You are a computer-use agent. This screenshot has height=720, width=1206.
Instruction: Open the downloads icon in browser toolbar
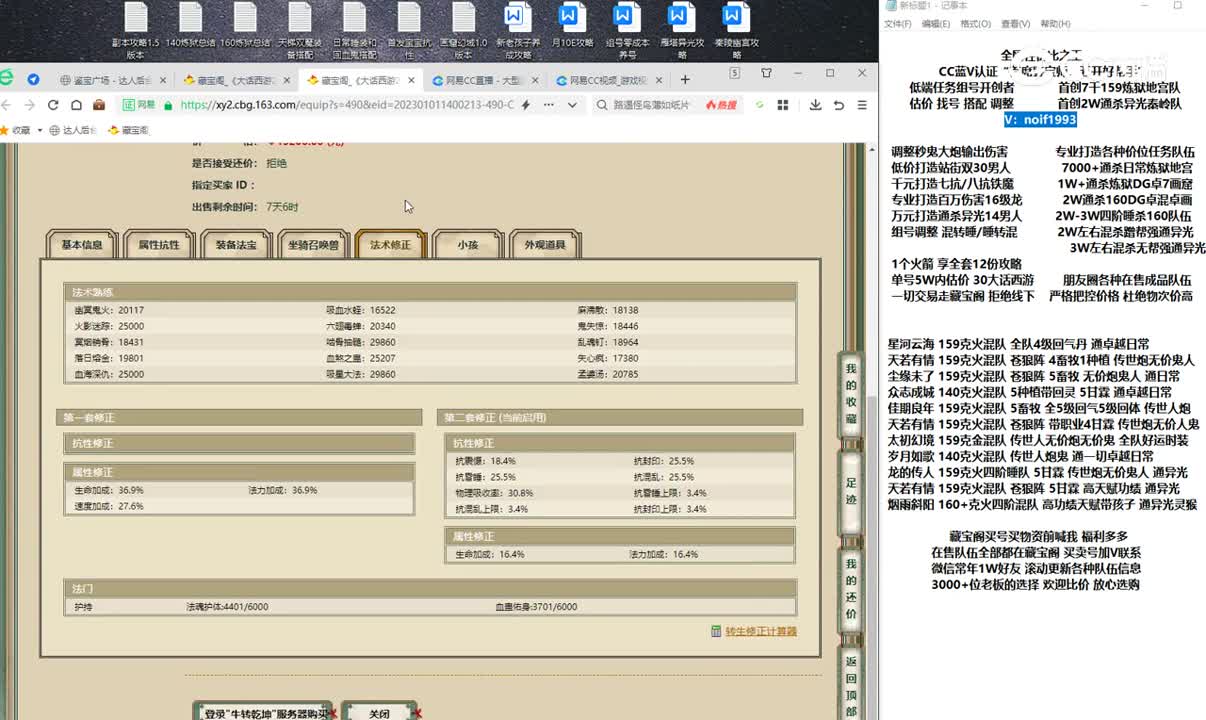click(x=816, y=105)
